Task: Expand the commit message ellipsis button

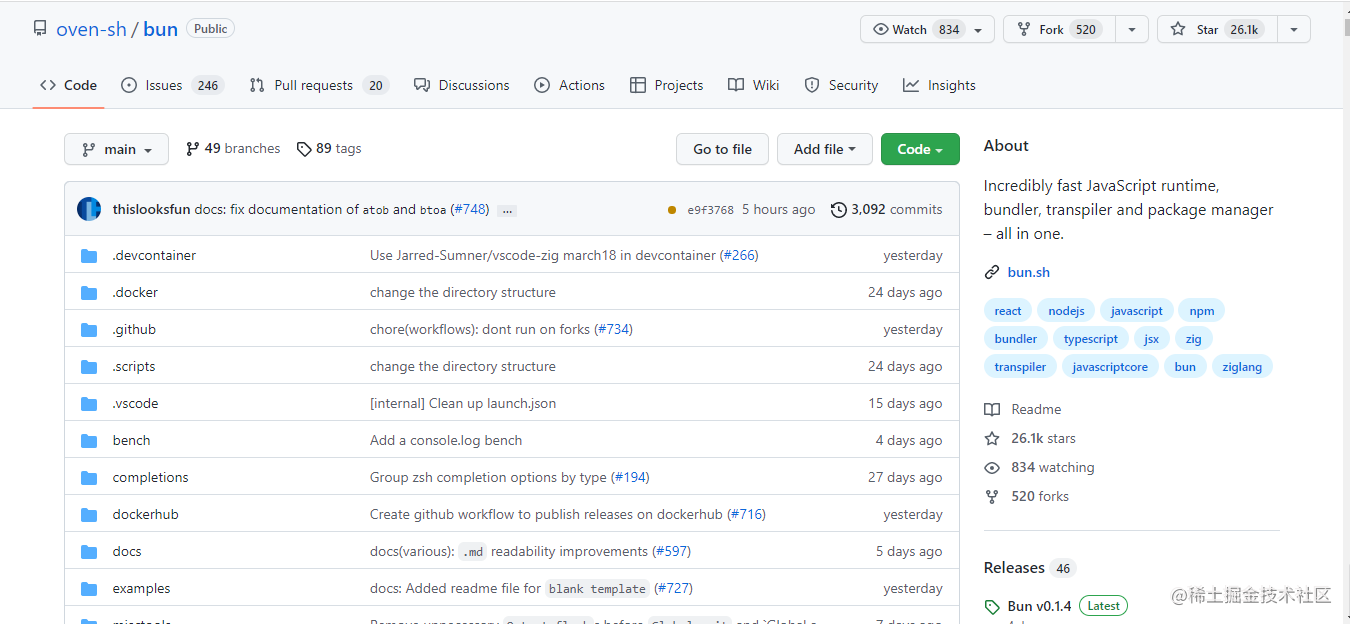Action: [507, 211]
